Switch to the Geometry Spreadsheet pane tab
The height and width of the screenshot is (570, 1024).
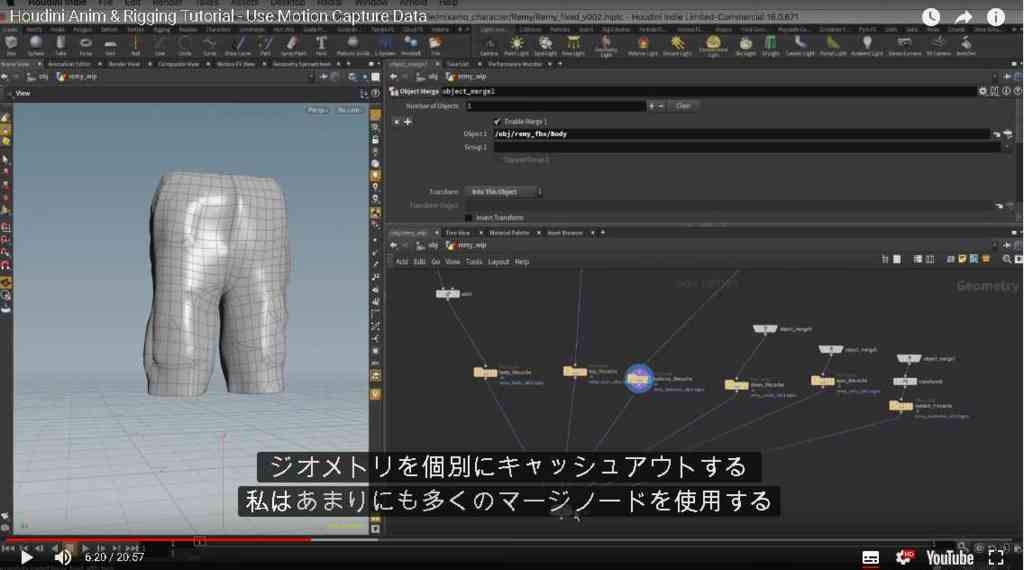tap(302, 64)
